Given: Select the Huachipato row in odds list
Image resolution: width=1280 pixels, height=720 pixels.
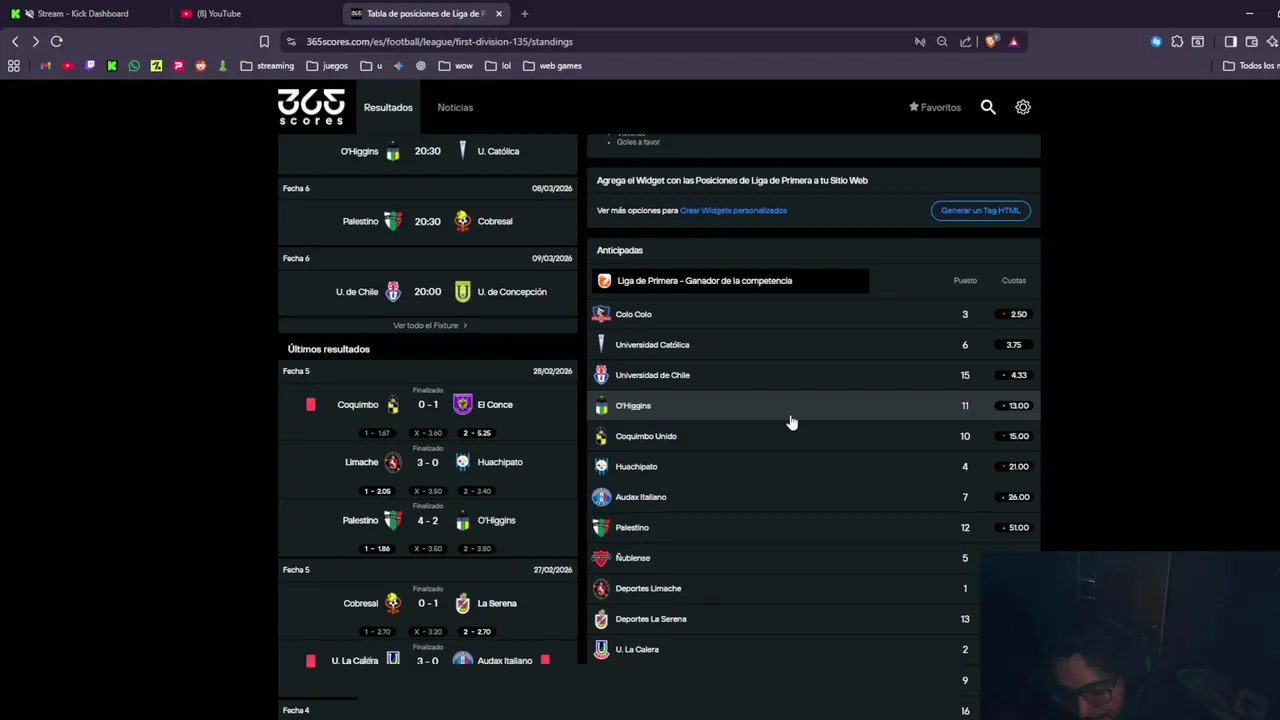Looking at the screenshot, I should pyautogui.click(x=814, y=467).
